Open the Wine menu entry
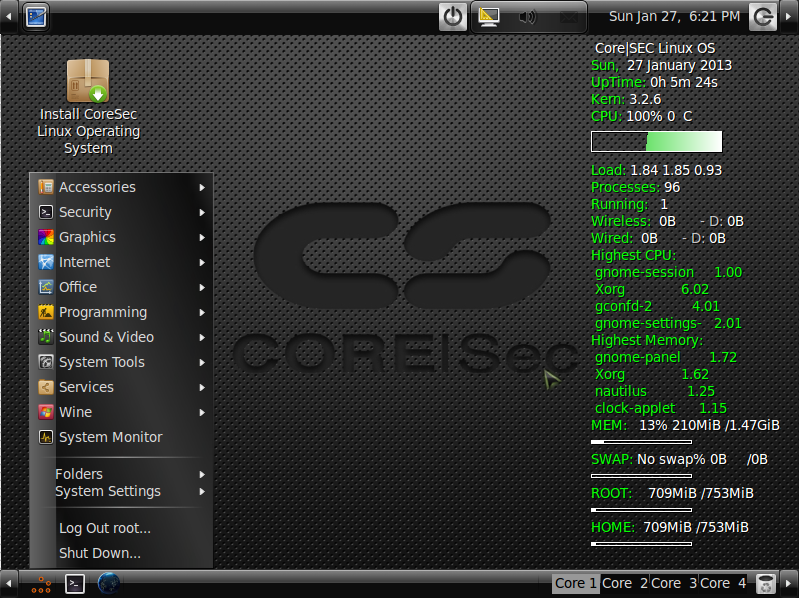The height and width of the screenshot is (598, 799). click(x=121, y=412)
